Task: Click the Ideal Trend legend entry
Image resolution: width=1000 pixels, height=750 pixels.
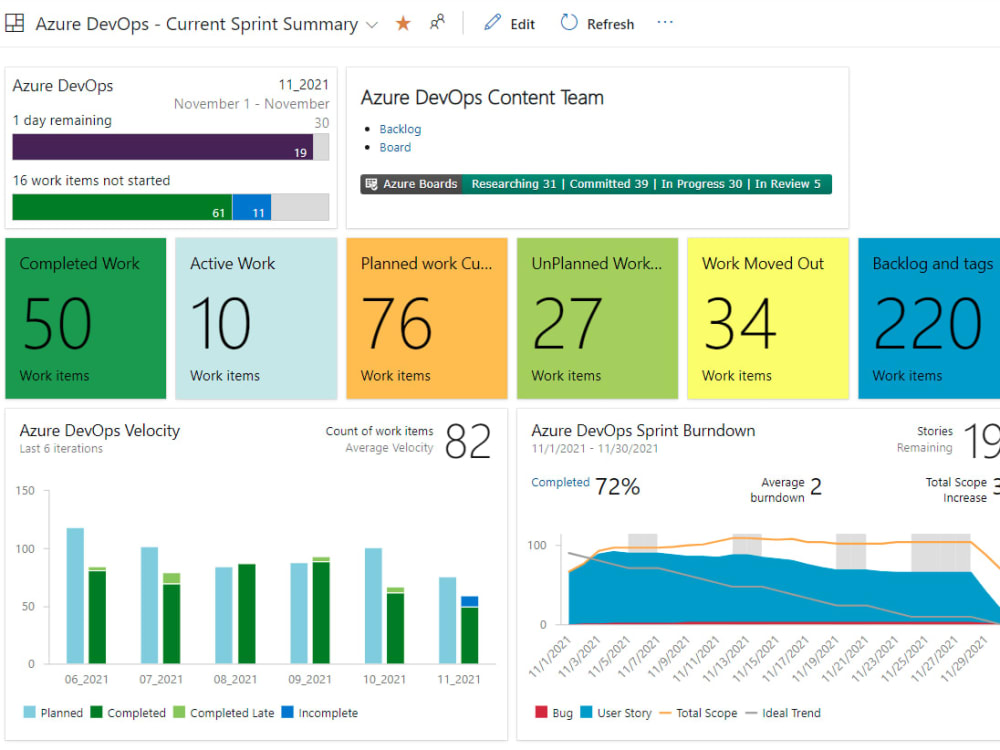Action: coord(783,712)
